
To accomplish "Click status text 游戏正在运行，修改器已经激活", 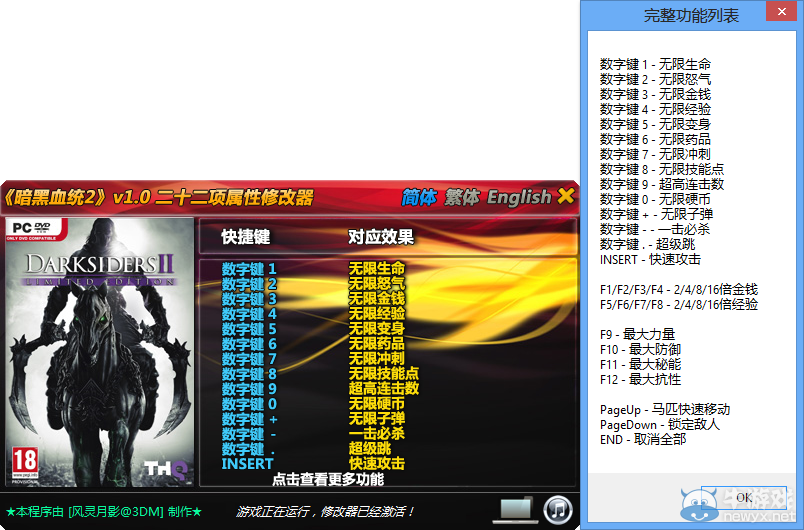I will point(325,512).
